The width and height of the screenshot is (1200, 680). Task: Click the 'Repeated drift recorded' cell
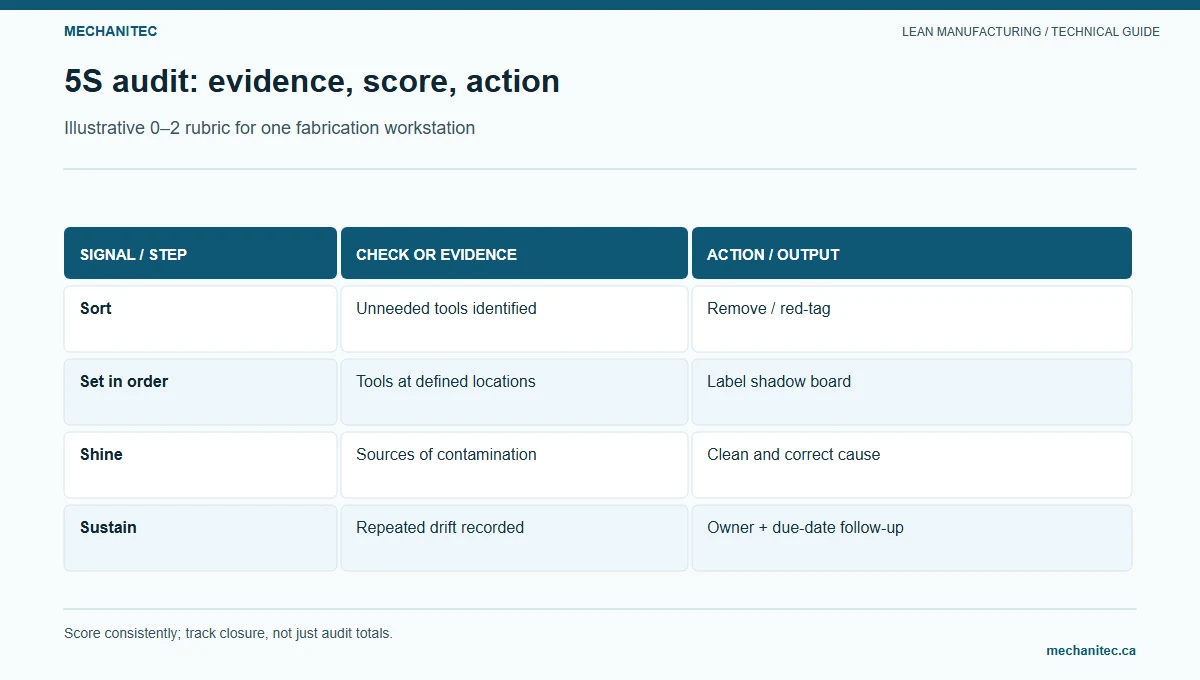point(514,538)
